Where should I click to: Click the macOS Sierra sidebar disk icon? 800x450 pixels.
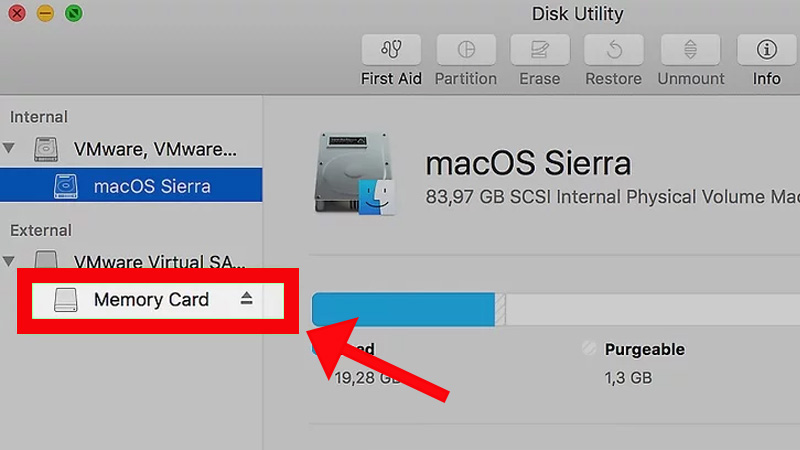66,186
